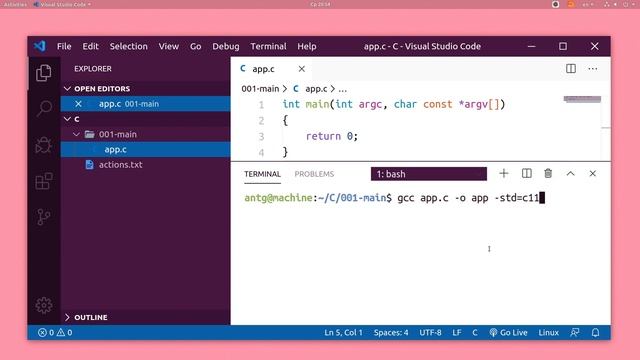Select the app.c editor tab

coord(272,69)
